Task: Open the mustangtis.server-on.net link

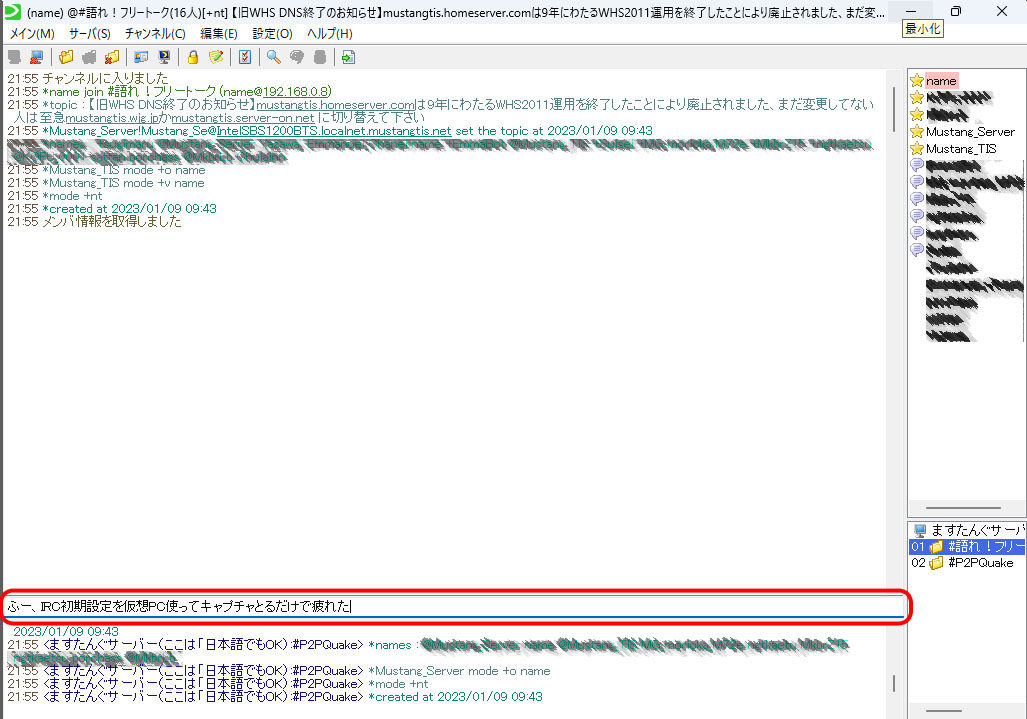Action: [242, 118]
